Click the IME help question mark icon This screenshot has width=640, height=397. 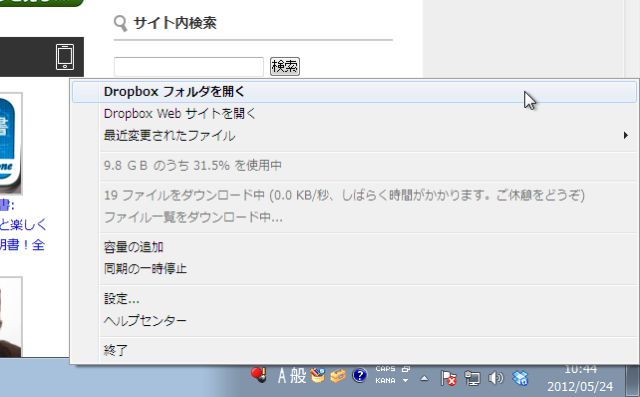point(360,375)
